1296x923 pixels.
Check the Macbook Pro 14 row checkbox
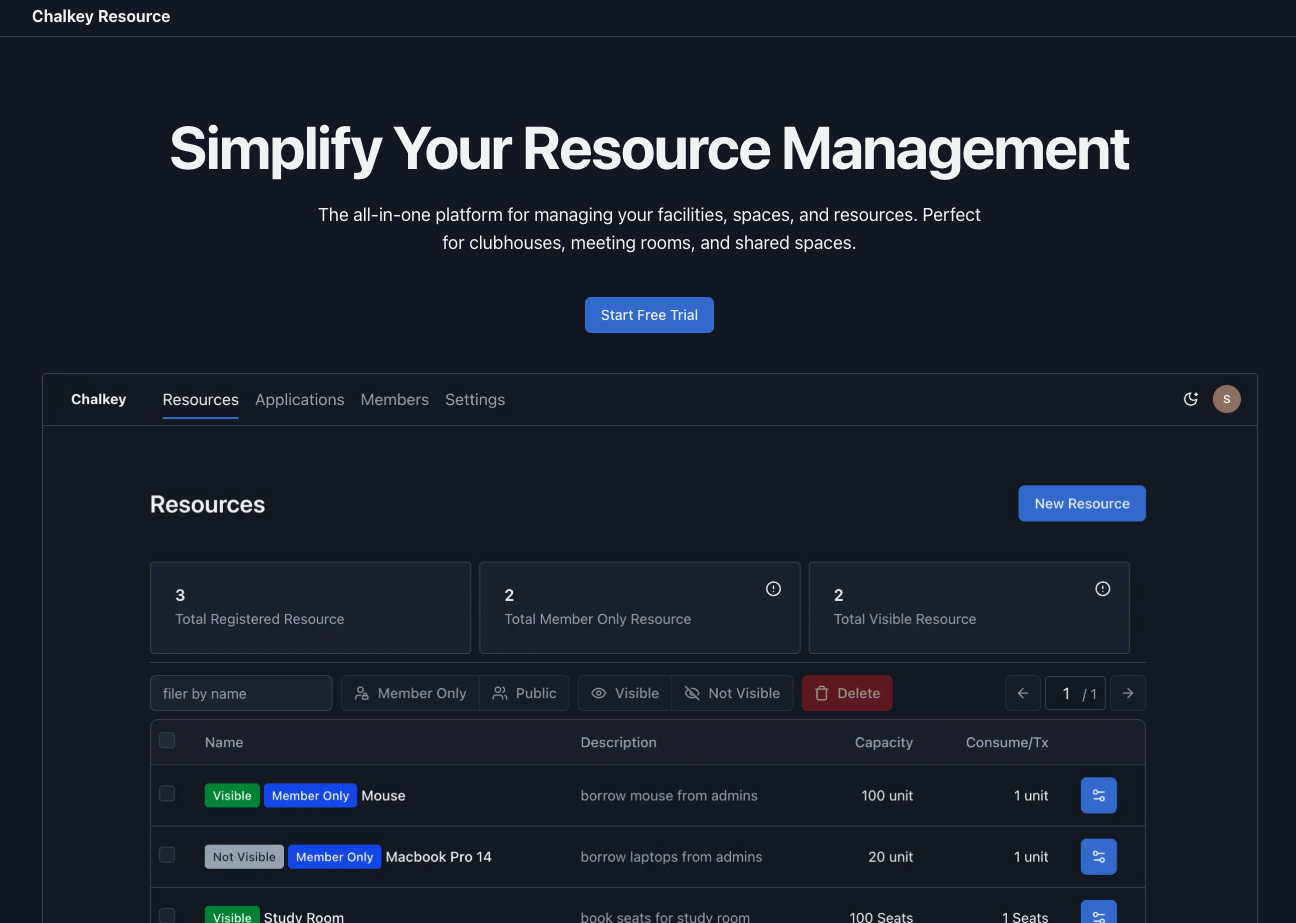pyautogui.click(x=167, y=856)
